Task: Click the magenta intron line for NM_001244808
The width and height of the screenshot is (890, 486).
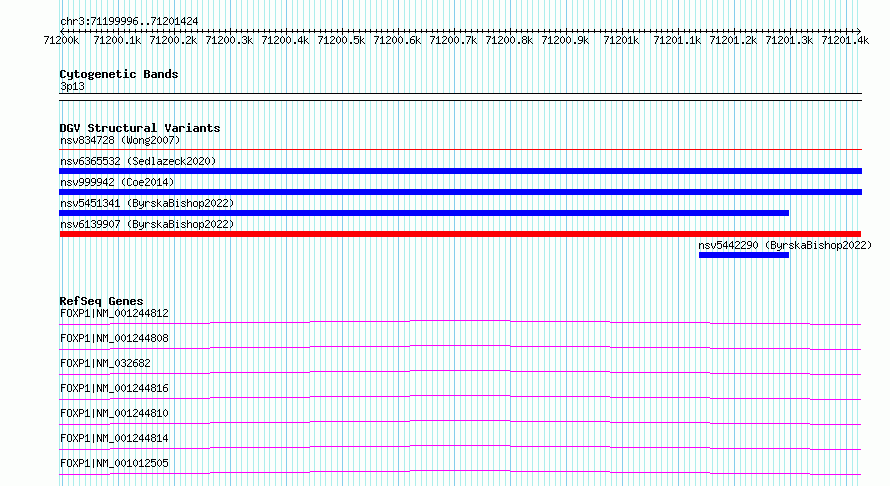Action: point(460,348)
